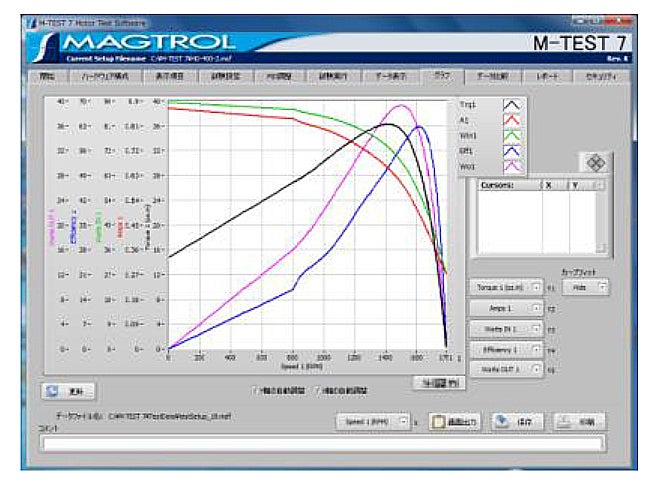Click the Y column header in cursors table
The width and height of the screenshot is (657, 488).
point(582,185)
